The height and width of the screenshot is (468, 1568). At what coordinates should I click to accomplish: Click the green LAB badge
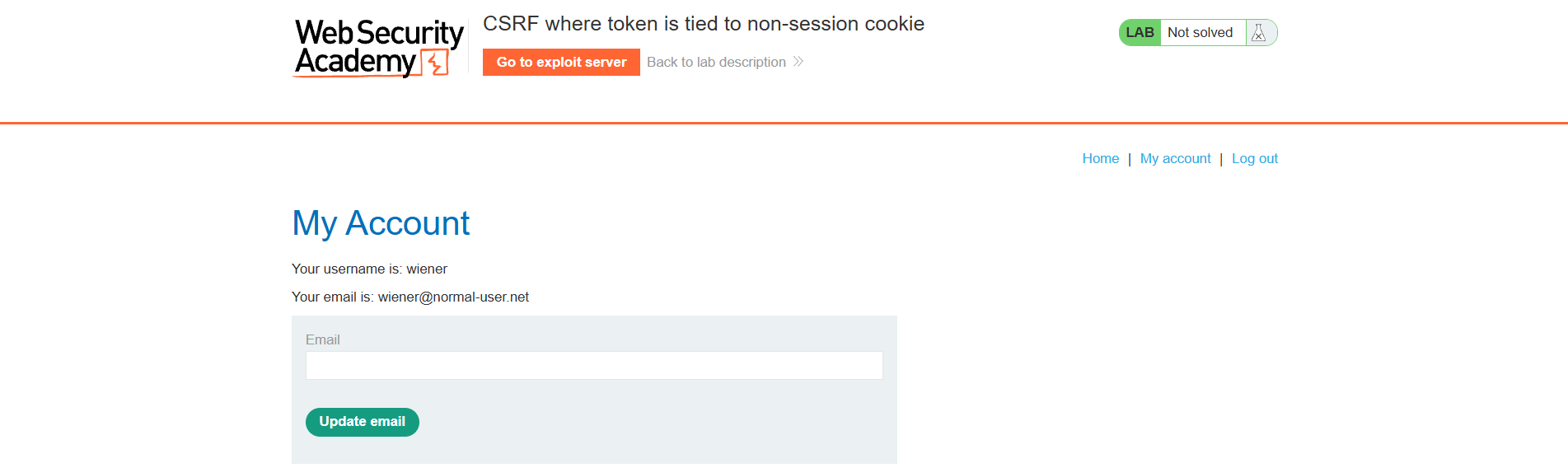[1140, 33]
